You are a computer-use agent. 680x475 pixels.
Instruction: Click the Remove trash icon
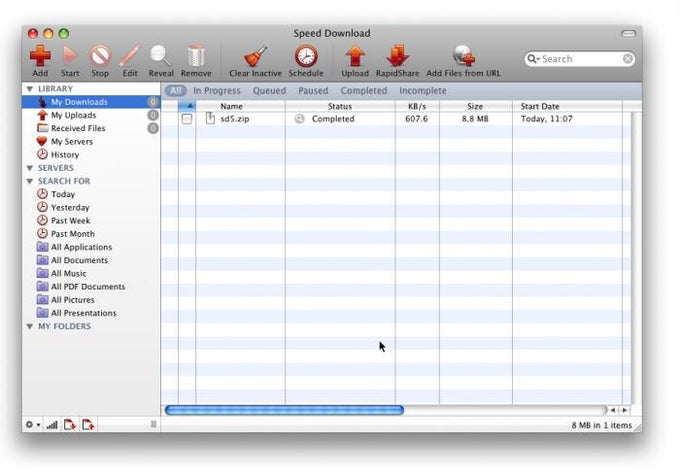pyautogui.click(x=196, y=56)
